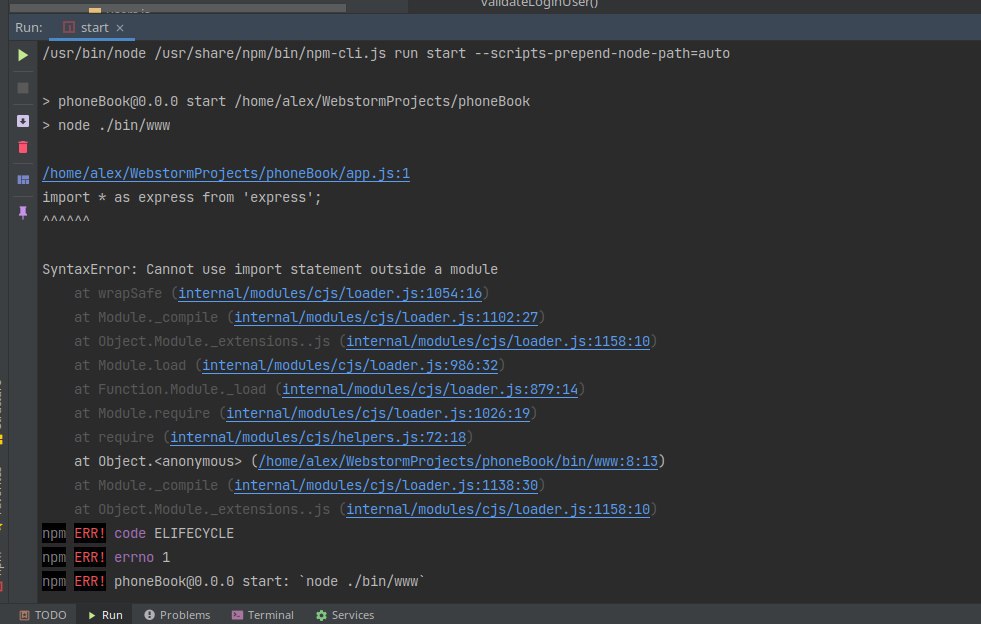This screenshot has width=981, height=624.
Task: Click the Services tab's gear icon
Action: 321,615
